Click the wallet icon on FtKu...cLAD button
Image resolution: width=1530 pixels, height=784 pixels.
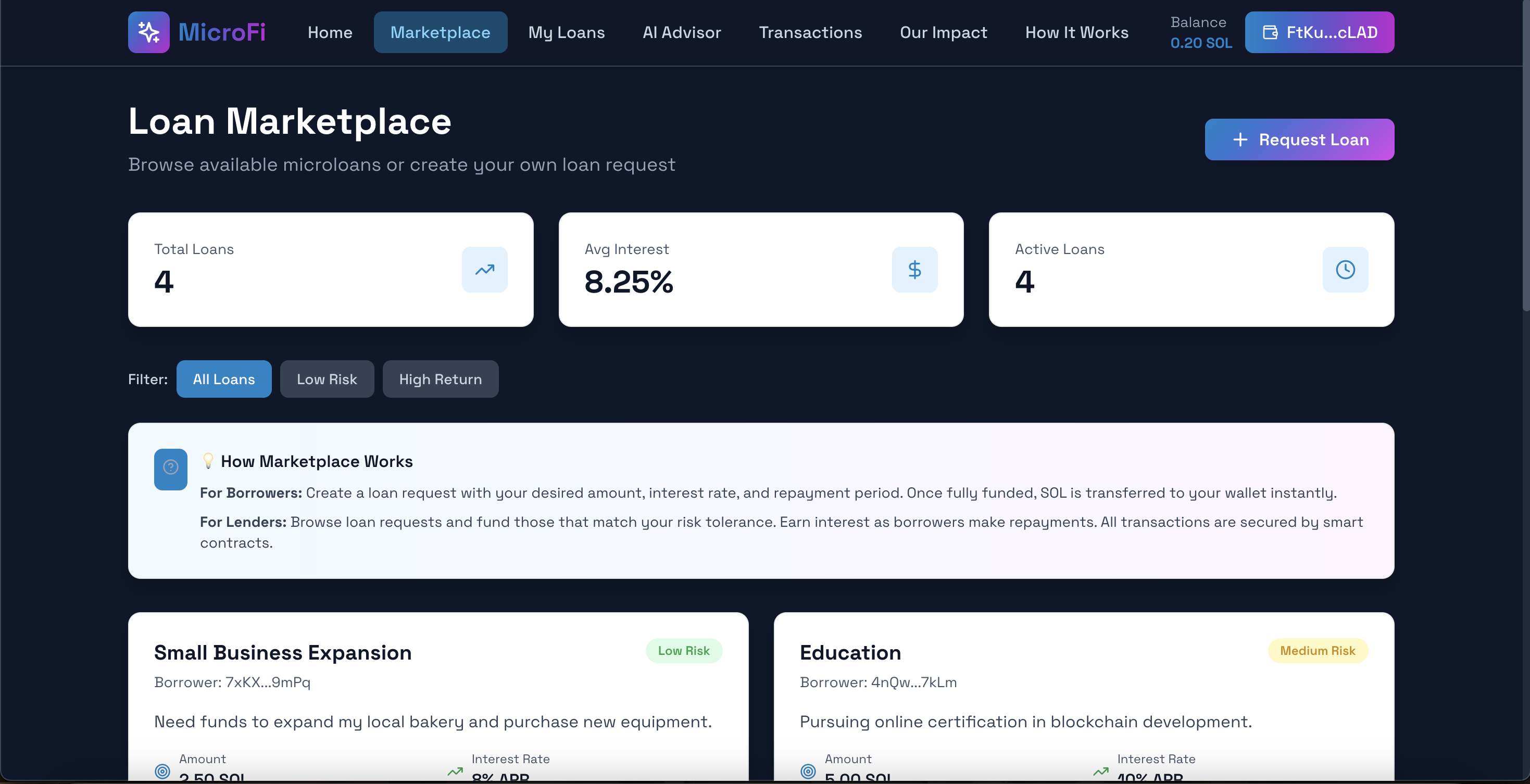coord(1270,32)
